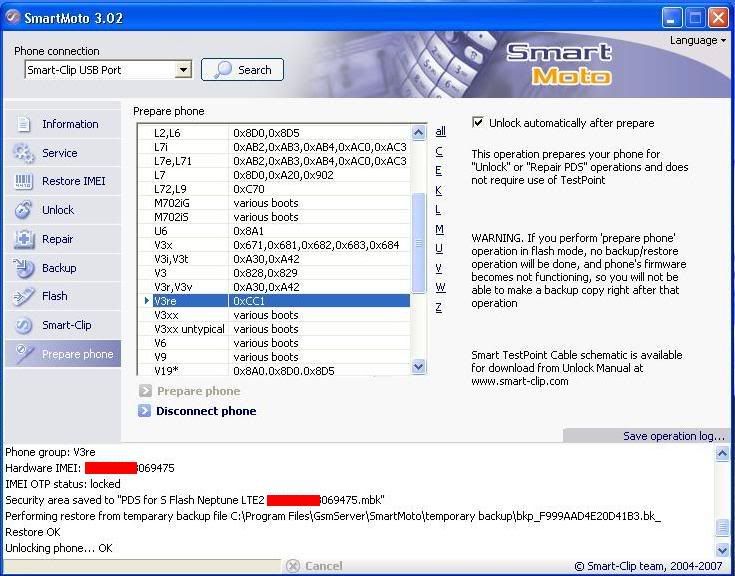Select the L7i phone row
This screenshot has width=735, height=576.
tap(274, 147)
